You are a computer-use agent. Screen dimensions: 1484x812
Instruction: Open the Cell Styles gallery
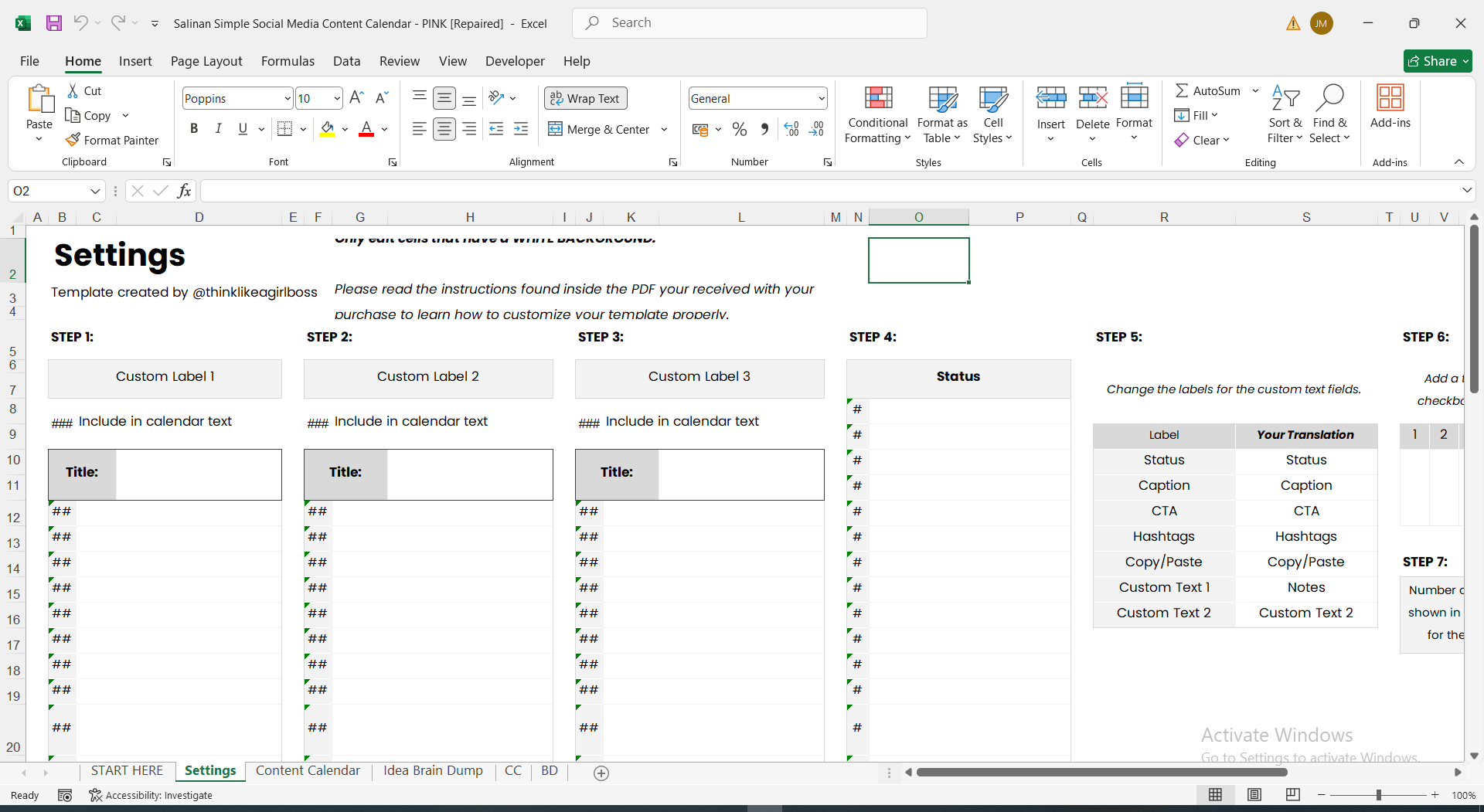coord(992,114)
